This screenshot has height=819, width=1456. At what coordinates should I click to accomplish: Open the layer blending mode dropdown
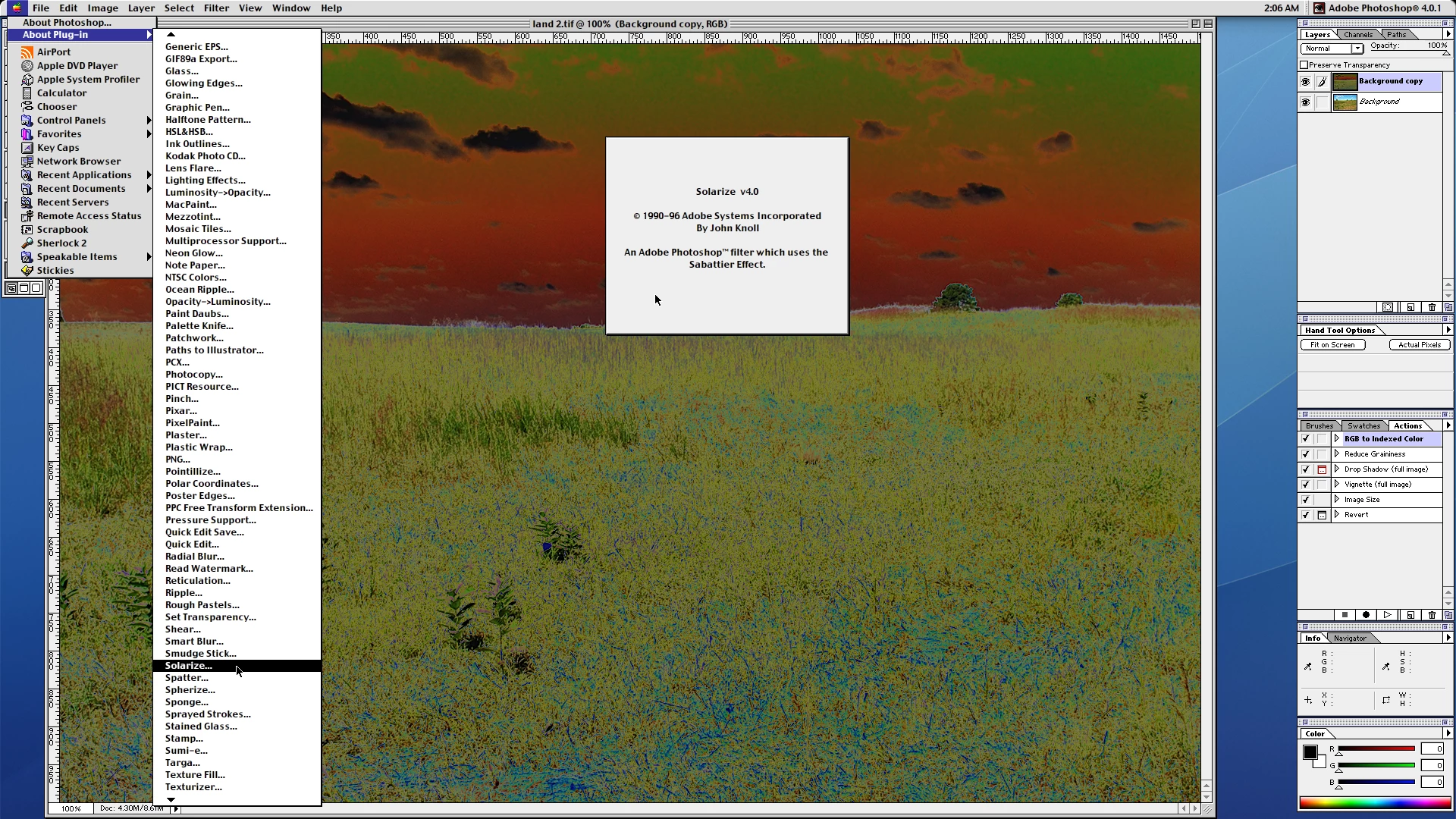1333,49
